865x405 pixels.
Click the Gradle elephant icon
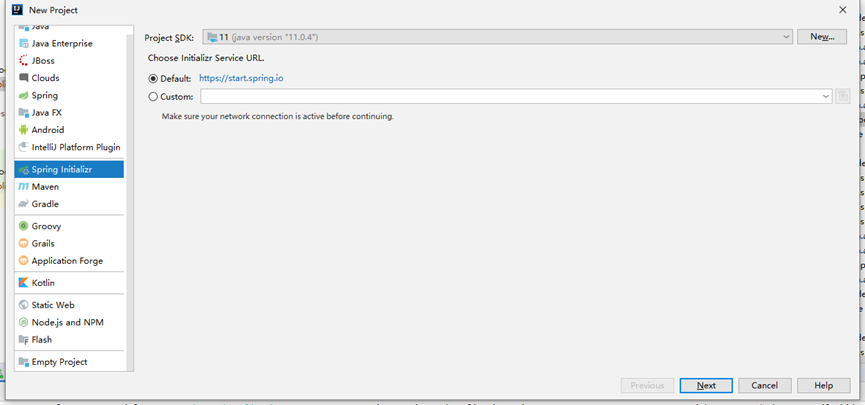[23, 204]
